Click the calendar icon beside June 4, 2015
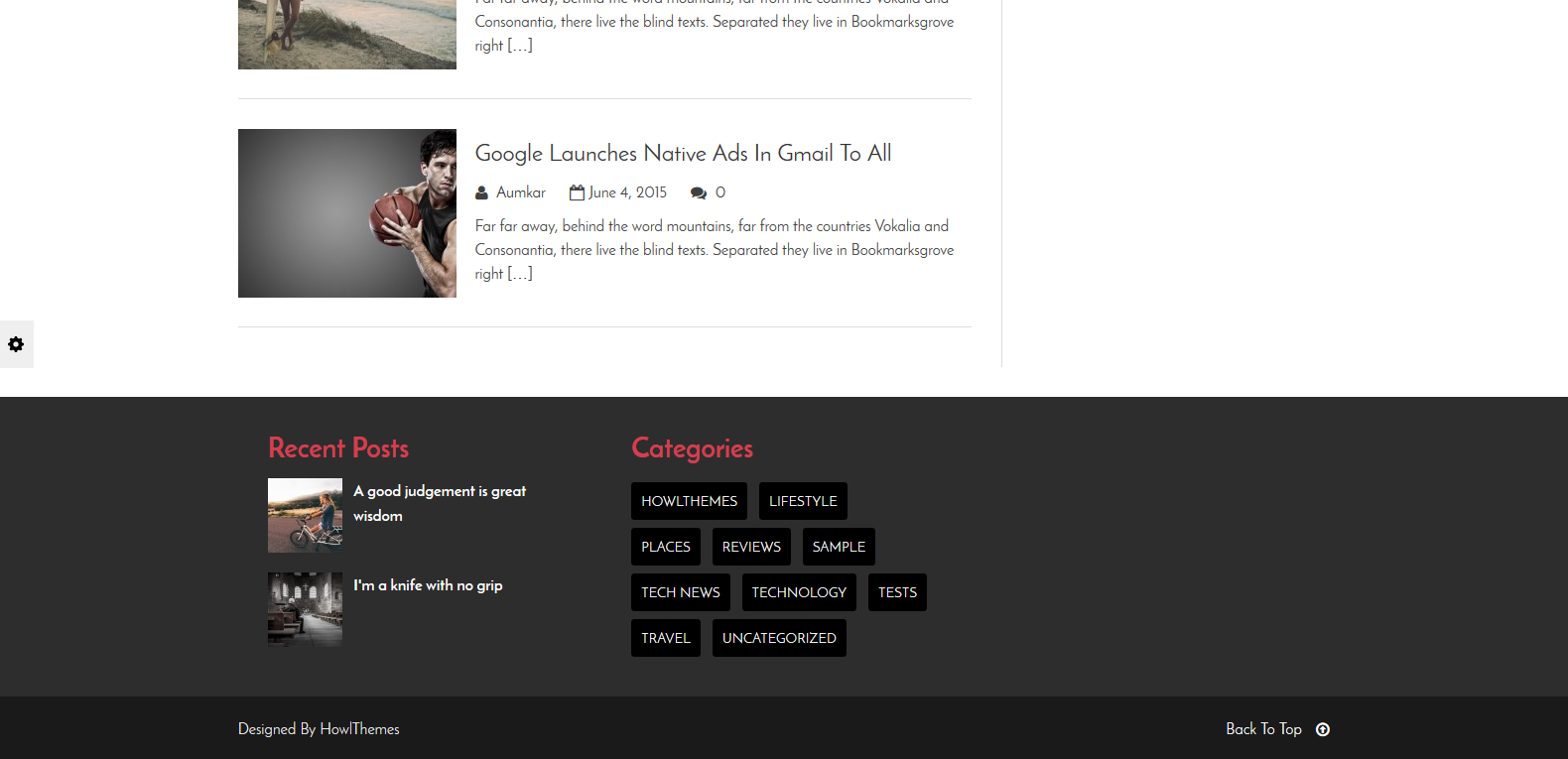This screenshot has height=759, width=1568. 577,192
